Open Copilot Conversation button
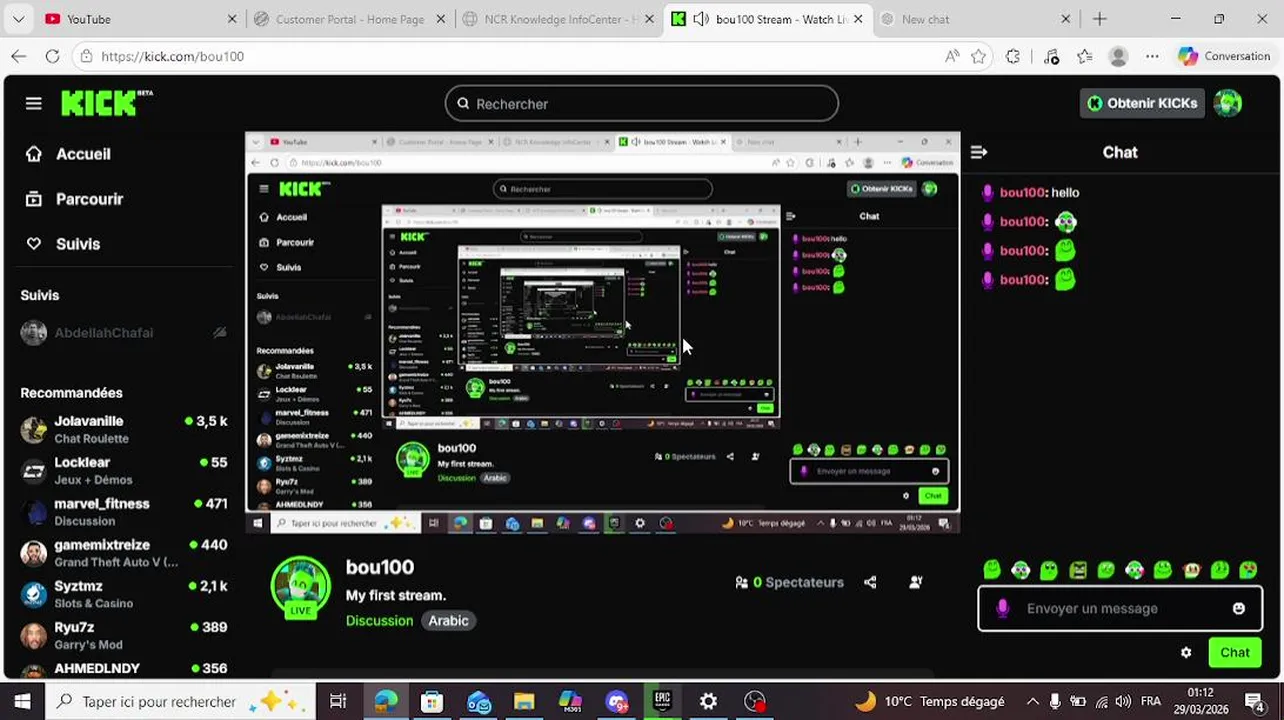This screenshot has width=1284, height=720. point(1224,56)
